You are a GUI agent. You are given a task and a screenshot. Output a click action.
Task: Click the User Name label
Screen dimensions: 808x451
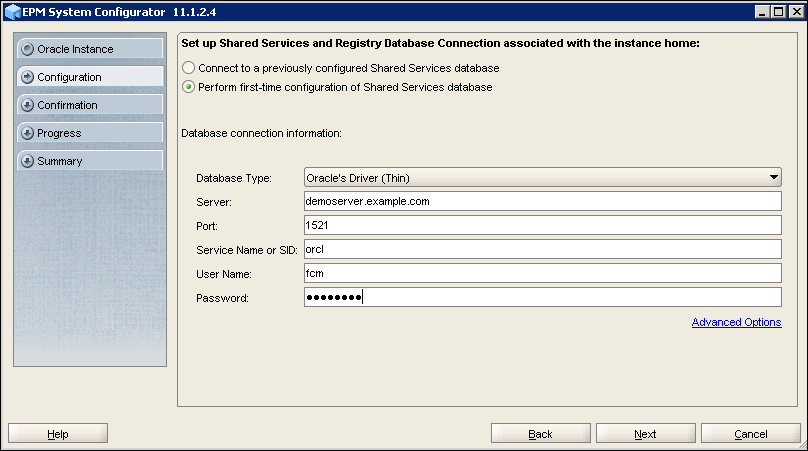tap(224, 274)
